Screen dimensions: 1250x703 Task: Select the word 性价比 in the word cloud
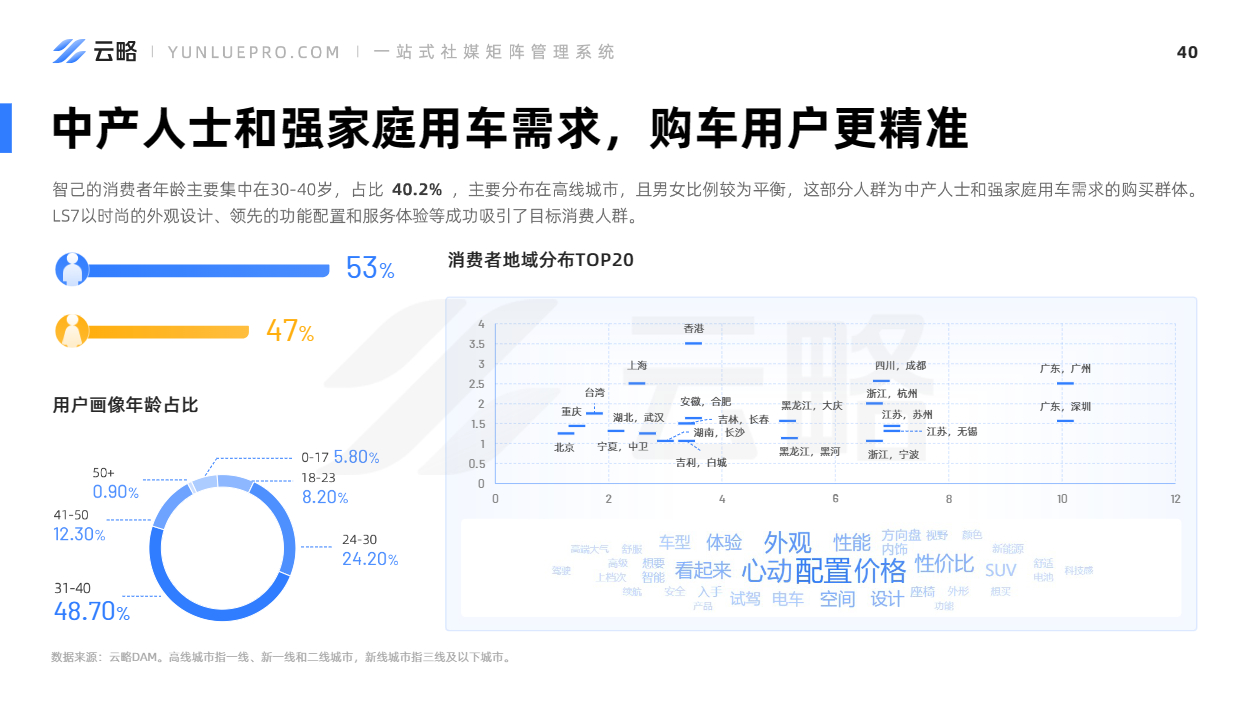click(944, 563)
